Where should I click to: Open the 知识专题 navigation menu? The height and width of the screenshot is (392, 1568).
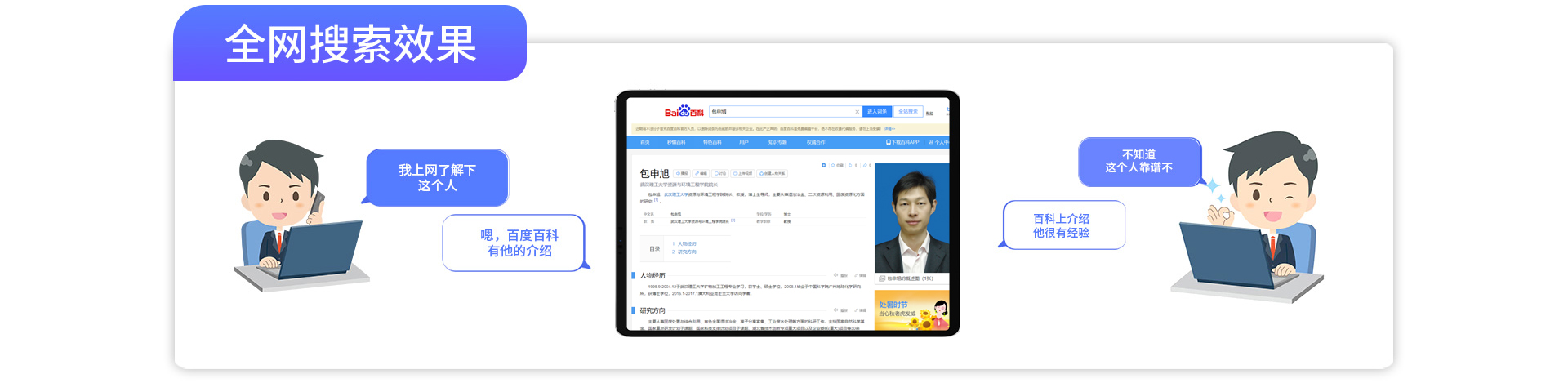coord(777,142)
